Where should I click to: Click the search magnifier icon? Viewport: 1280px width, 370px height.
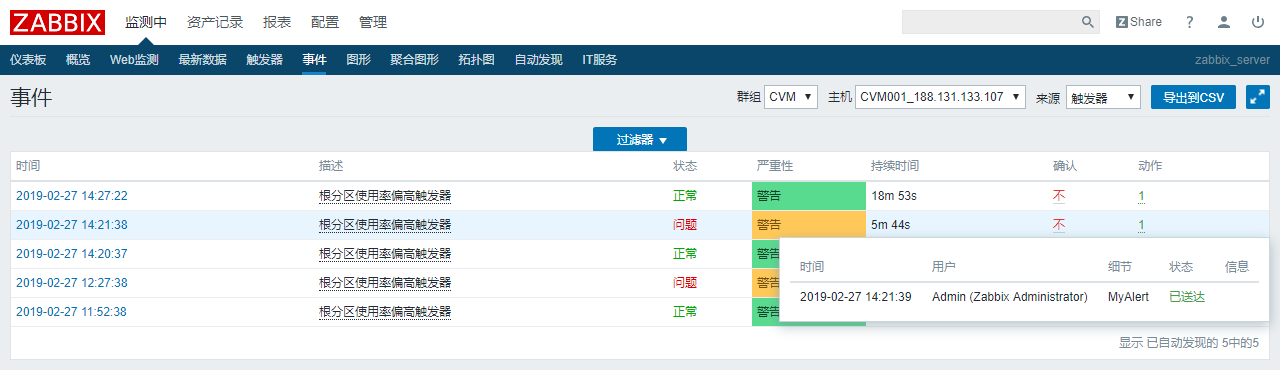[1088, 22]
